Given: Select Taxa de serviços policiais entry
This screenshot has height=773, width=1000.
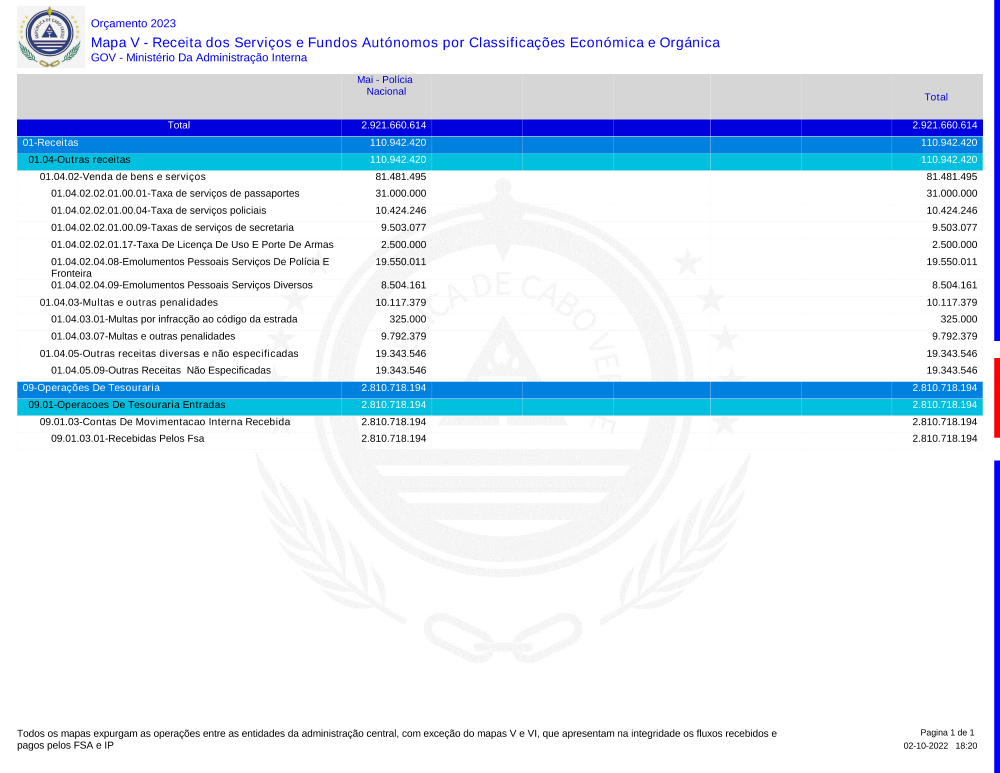Looking at the screenshot, I should point(158,211).
